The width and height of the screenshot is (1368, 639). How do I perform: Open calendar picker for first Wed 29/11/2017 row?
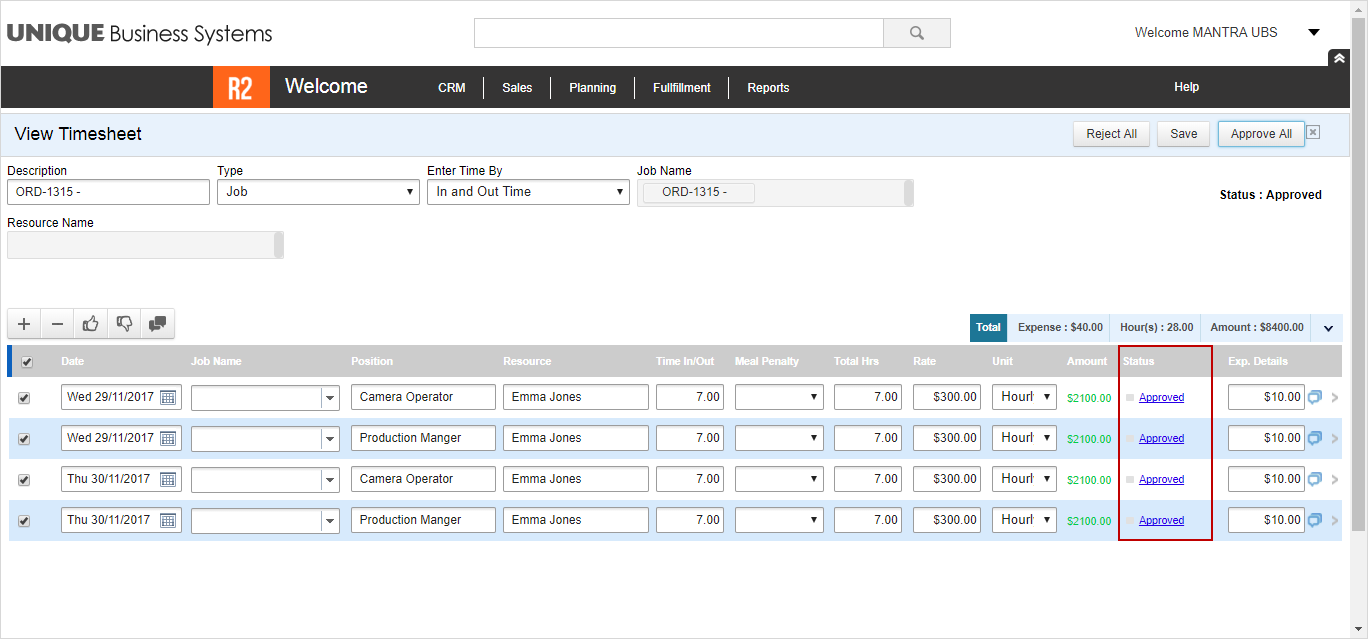click(x=168, y=398)
